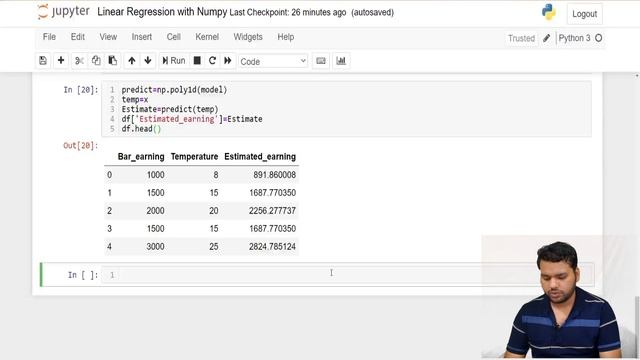
Task: Click the predict=np.poly1d(model) code line
Action: [174, 90]
